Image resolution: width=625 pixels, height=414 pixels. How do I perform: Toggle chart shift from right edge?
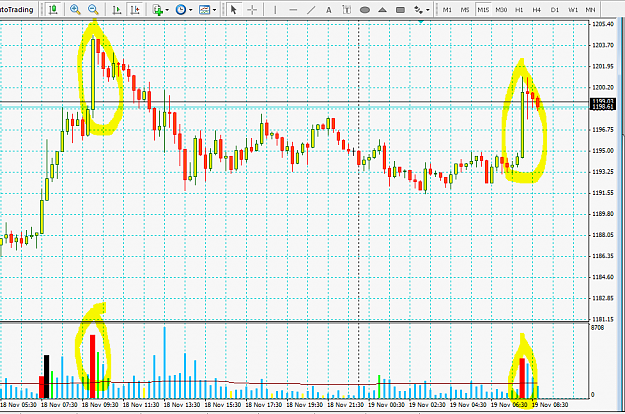pos(135,9)
